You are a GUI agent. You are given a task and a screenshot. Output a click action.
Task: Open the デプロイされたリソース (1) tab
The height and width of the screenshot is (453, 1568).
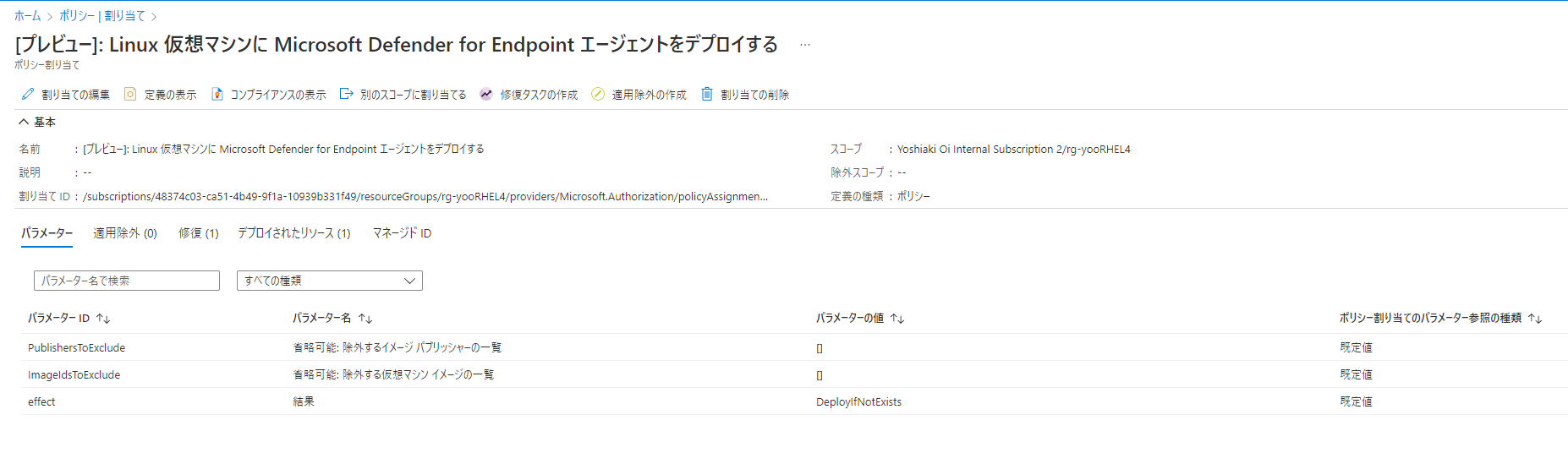294,233
